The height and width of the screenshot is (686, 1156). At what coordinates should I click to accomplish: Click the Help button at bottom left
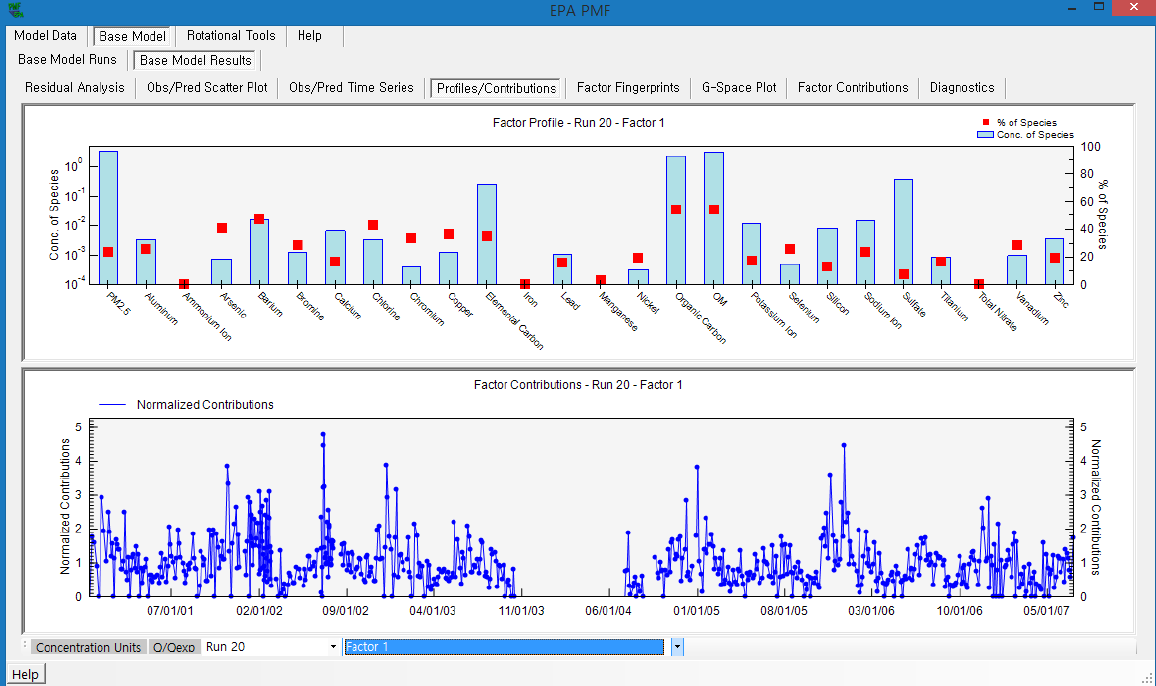tap(26, 674)
